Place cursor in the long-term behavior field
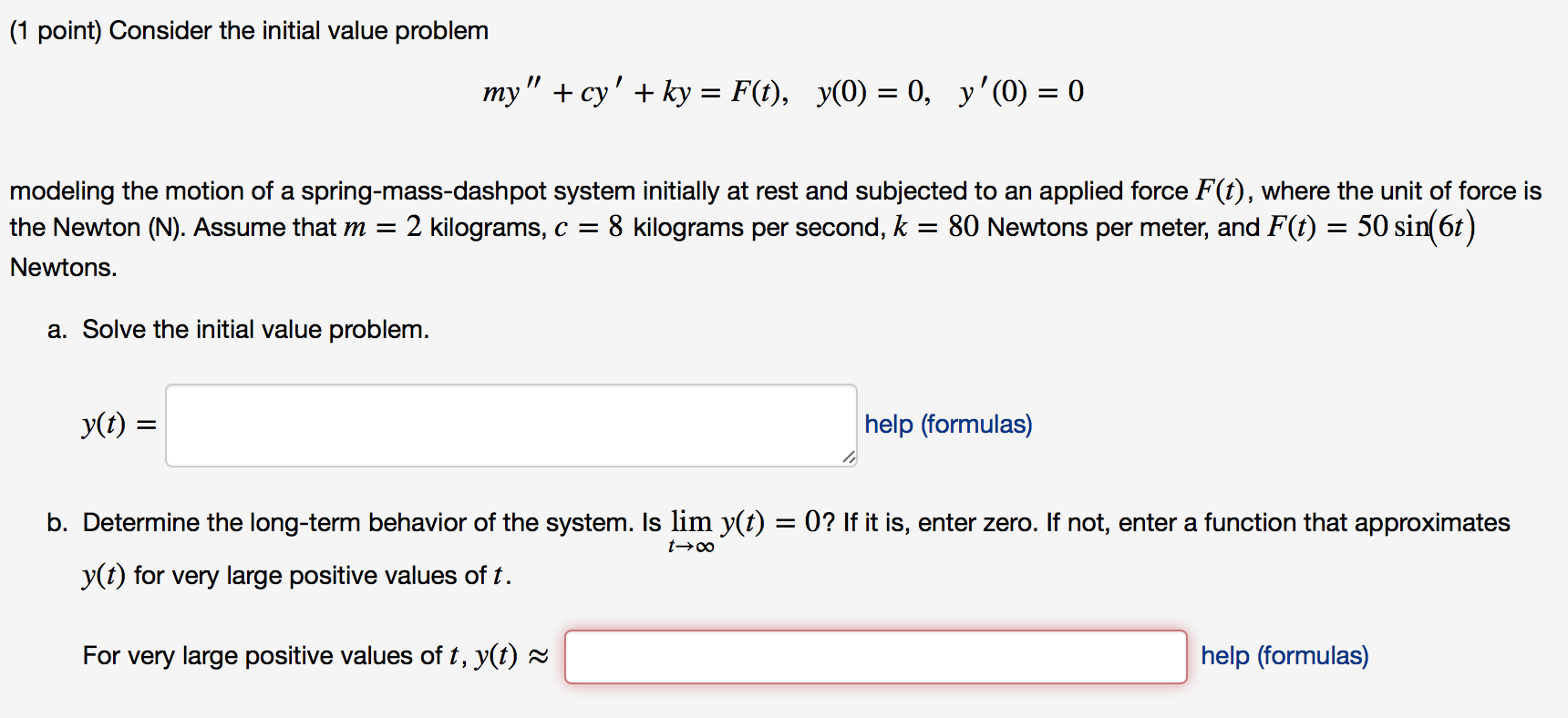Screen dimensions: 1568x718 [x=873, y=655]
